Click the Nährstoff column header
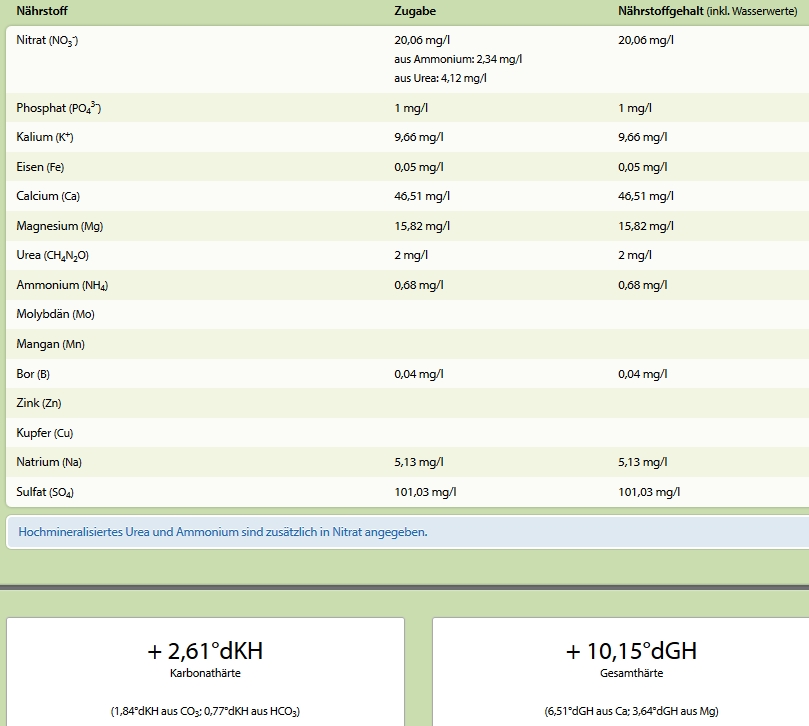This screenshot has width=809, height=726. click(42, 11)
